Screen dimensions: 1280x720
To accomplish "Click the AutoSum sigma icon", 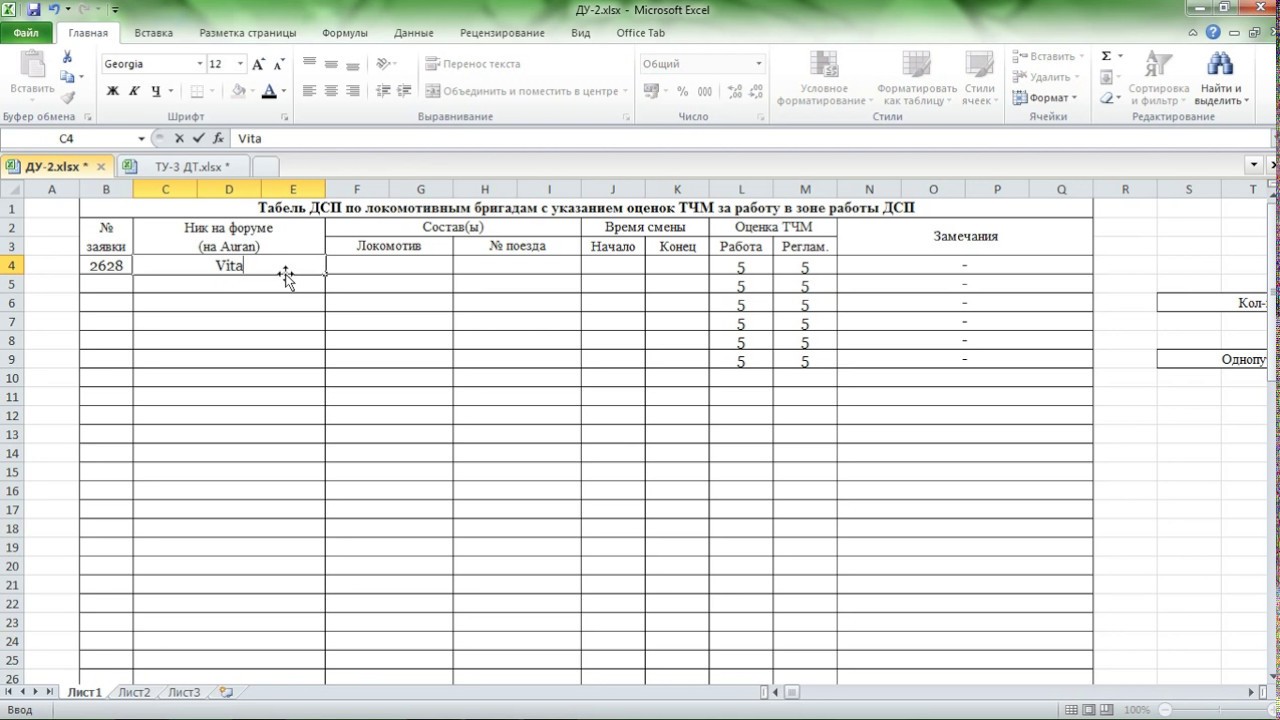I will tap(1106, 56).
